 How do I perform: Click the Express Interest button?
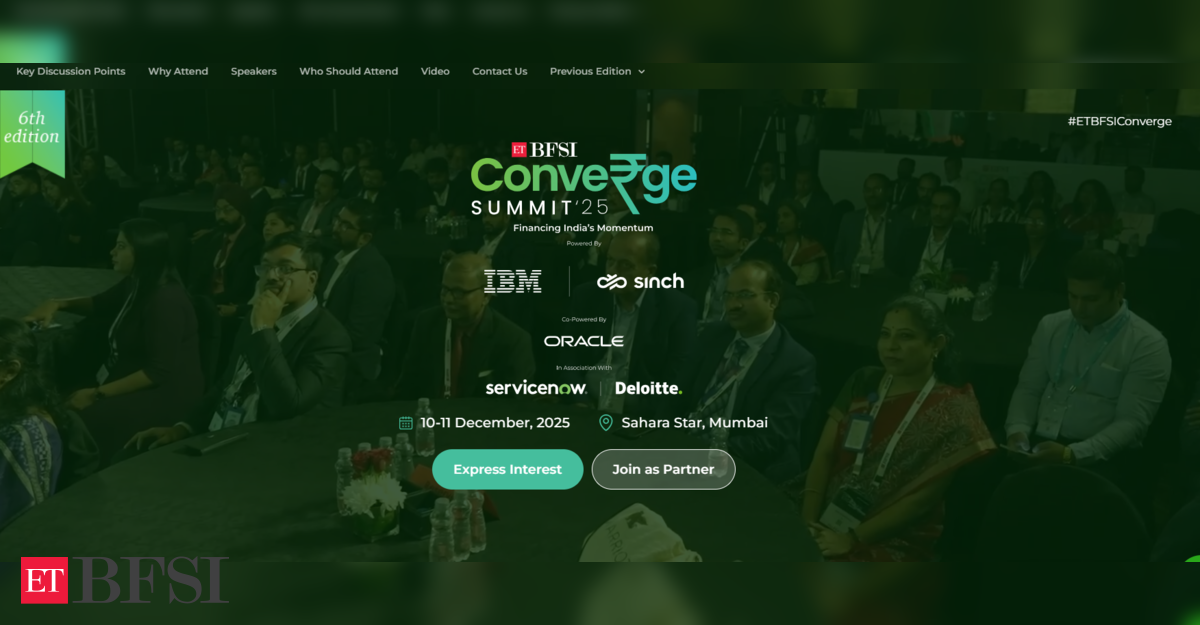tap(508, 469)
